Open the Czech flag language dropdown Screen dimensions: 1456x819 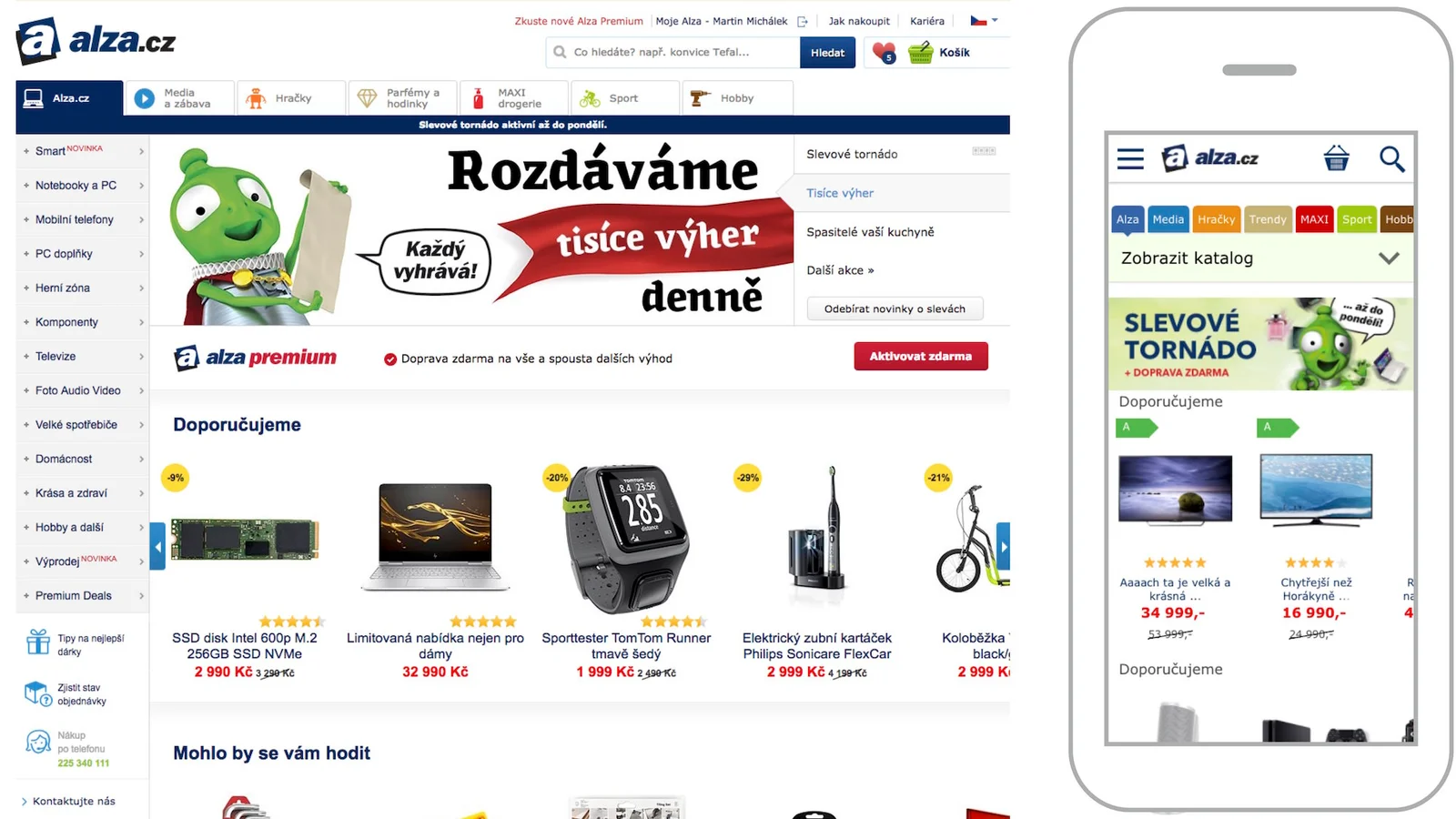coord(984,21)
